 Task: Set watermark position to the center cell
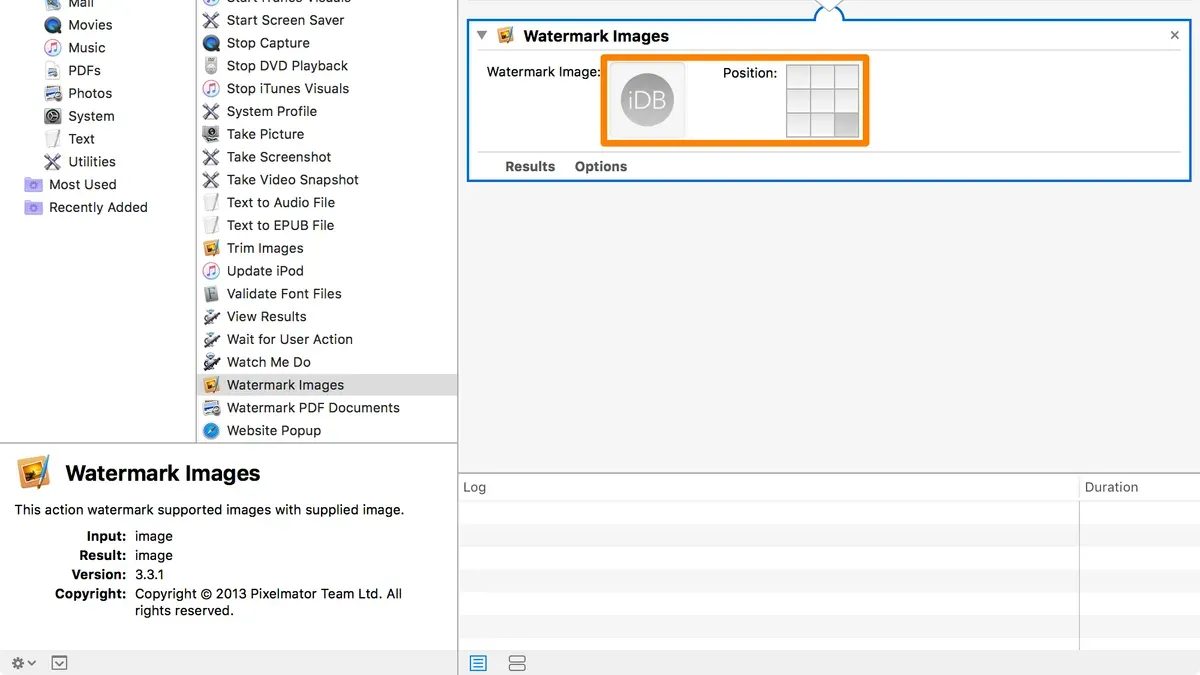click(822, 101)
